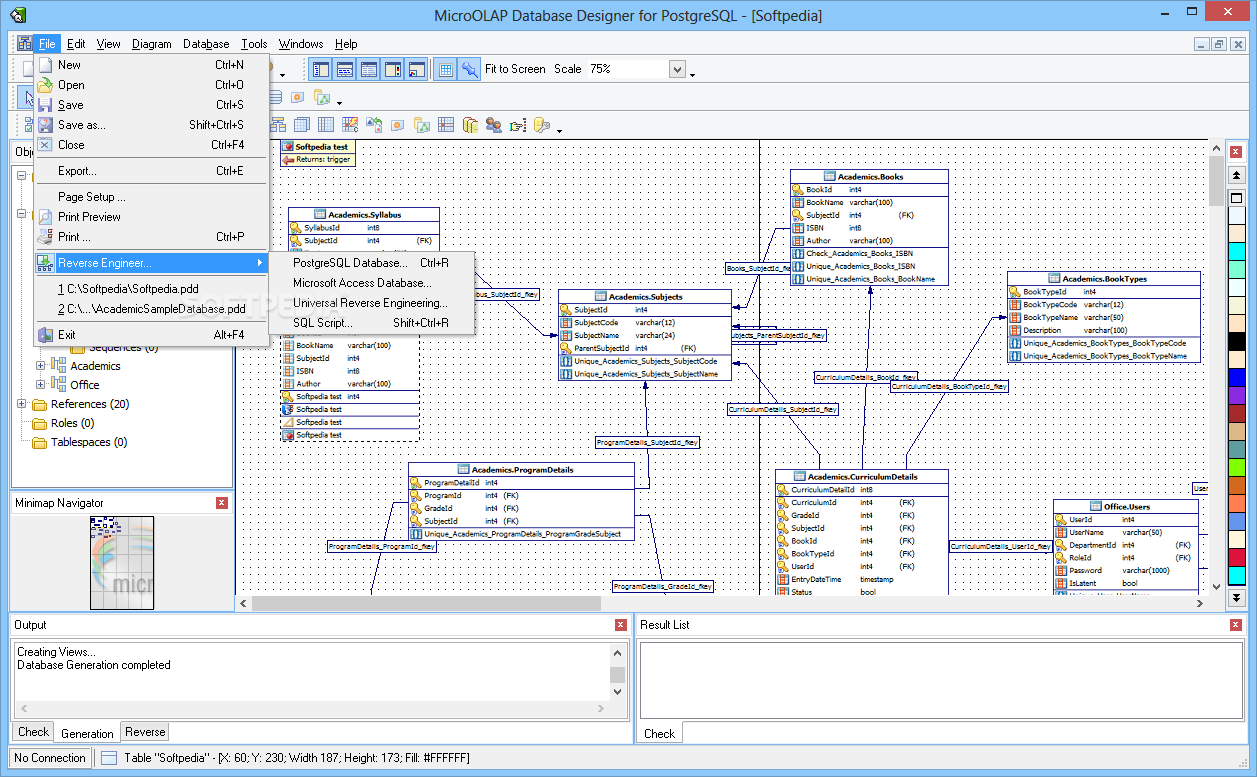This screenshot has width=1257, height=777.
Task: Click the Office schema icon in object tree
Action: pyautogui.click(x=59, y=385)
